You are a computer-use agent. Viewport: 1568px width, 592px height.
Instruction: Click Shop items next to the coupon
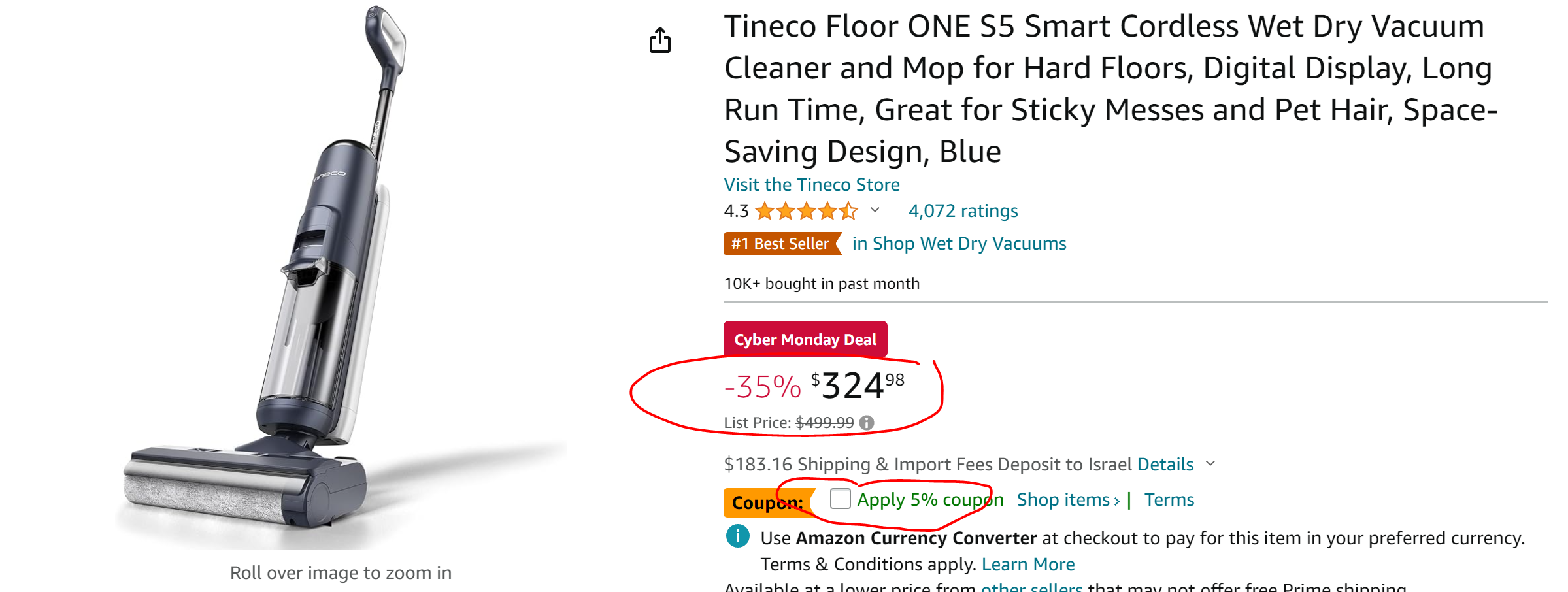pos(1068,500)
